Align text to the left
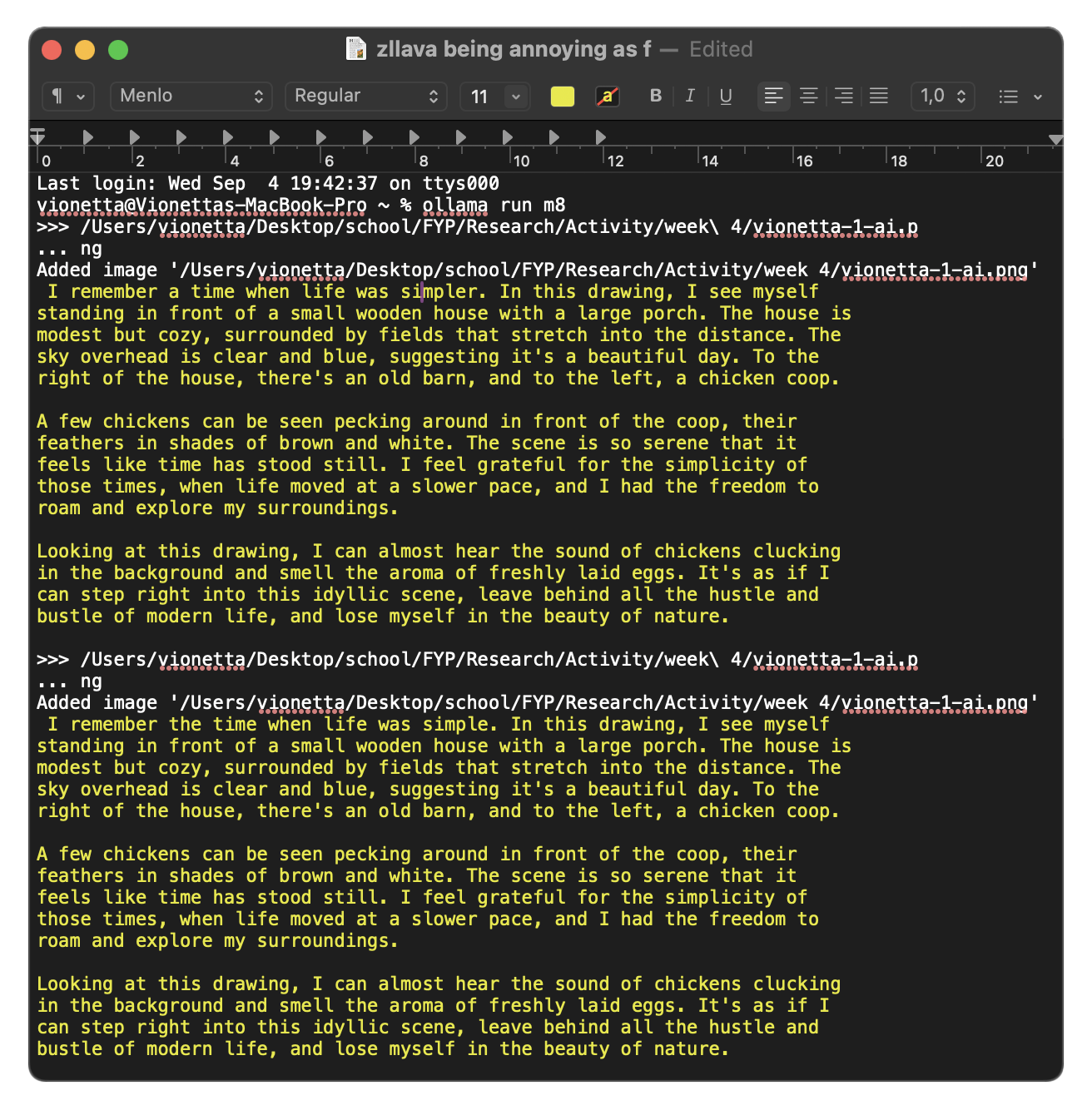1092x1115 pixels. point(773,97)
